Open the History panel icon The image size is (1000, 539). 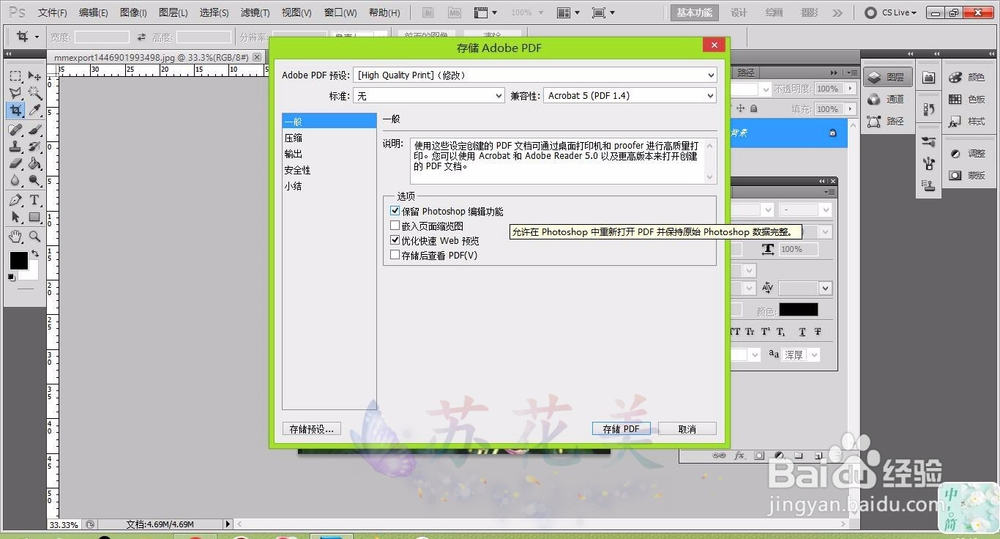coord(929,109)
